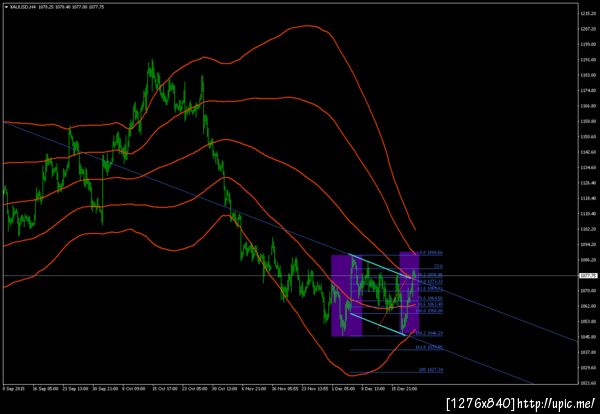600x414 pixels.
Task: Click the 23 Sep 13:00 time axis label
Action: [x=75, y=388]
